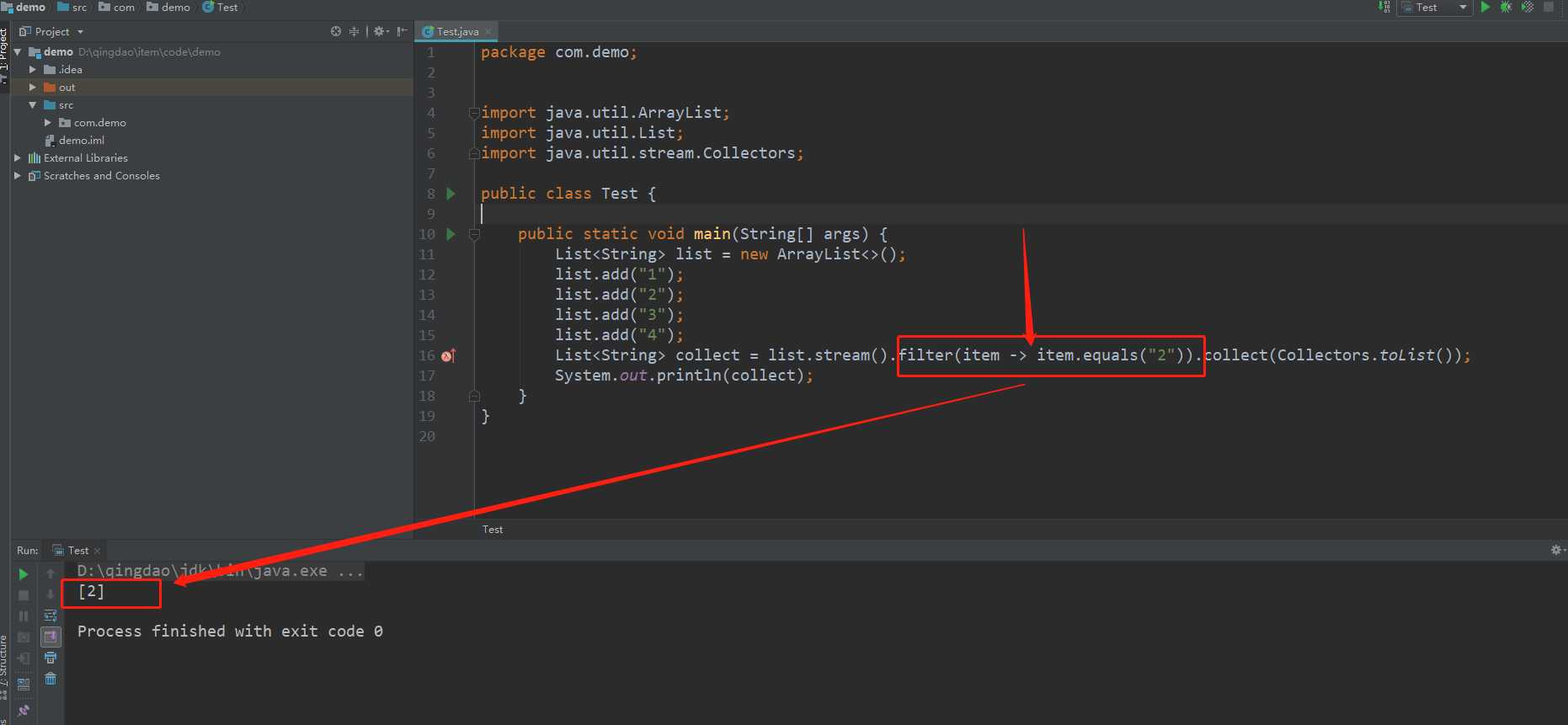1568x725 pixels.
Task: Click line number 20 in editor gutter
Action: tap(427, 436)
